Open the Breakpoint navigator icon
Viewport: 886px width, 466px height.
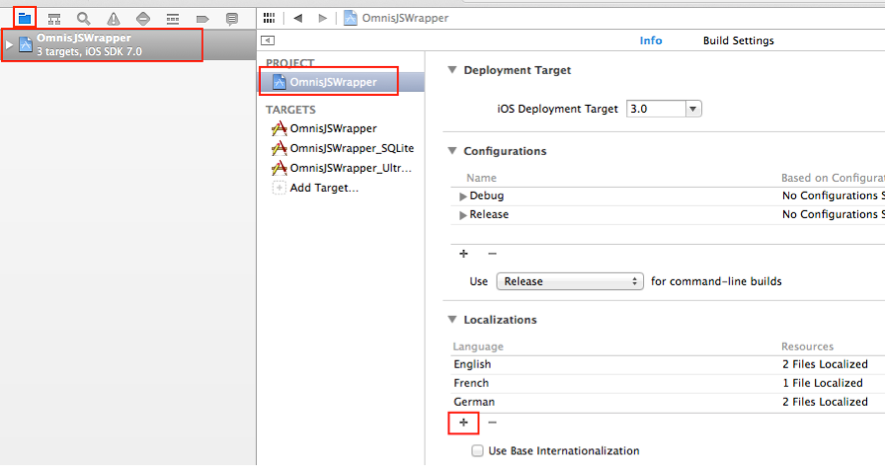(x=202, y=19)
